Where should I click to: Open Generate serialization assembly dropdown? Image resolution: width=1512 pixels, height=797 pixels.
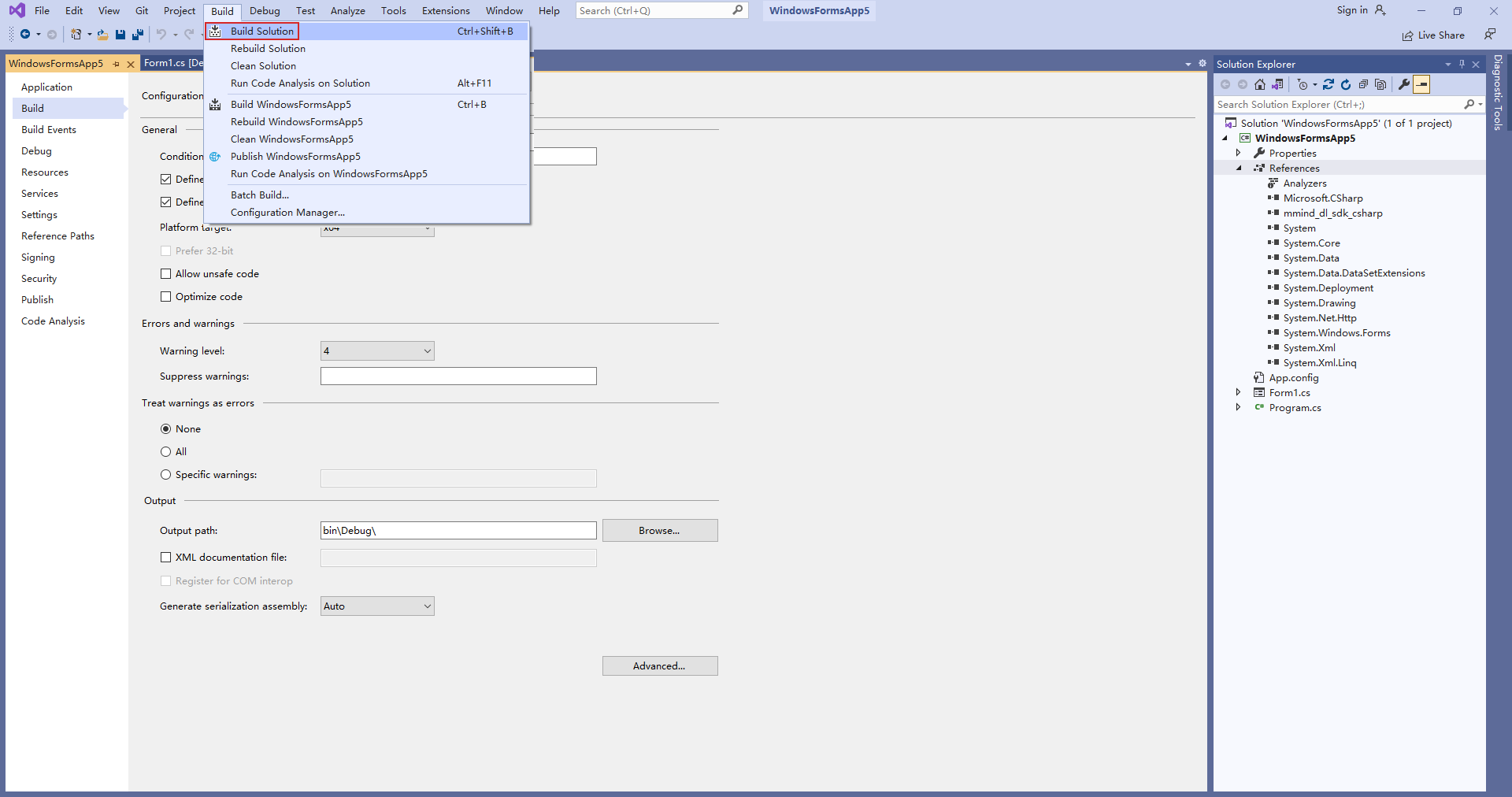tap(377, 606)
